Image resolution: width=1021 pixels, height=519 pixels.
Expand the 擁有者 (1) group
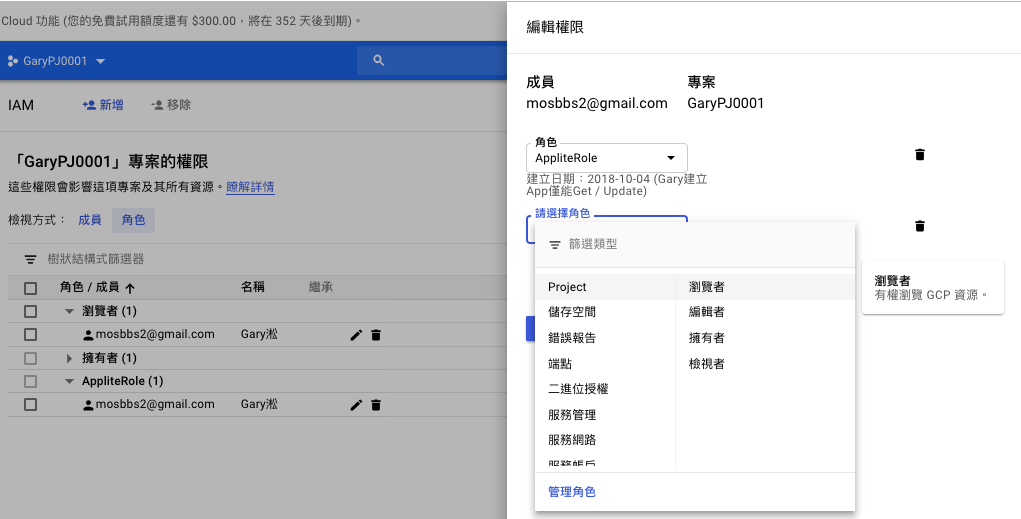pyautogui.click(x=70, y=358)
